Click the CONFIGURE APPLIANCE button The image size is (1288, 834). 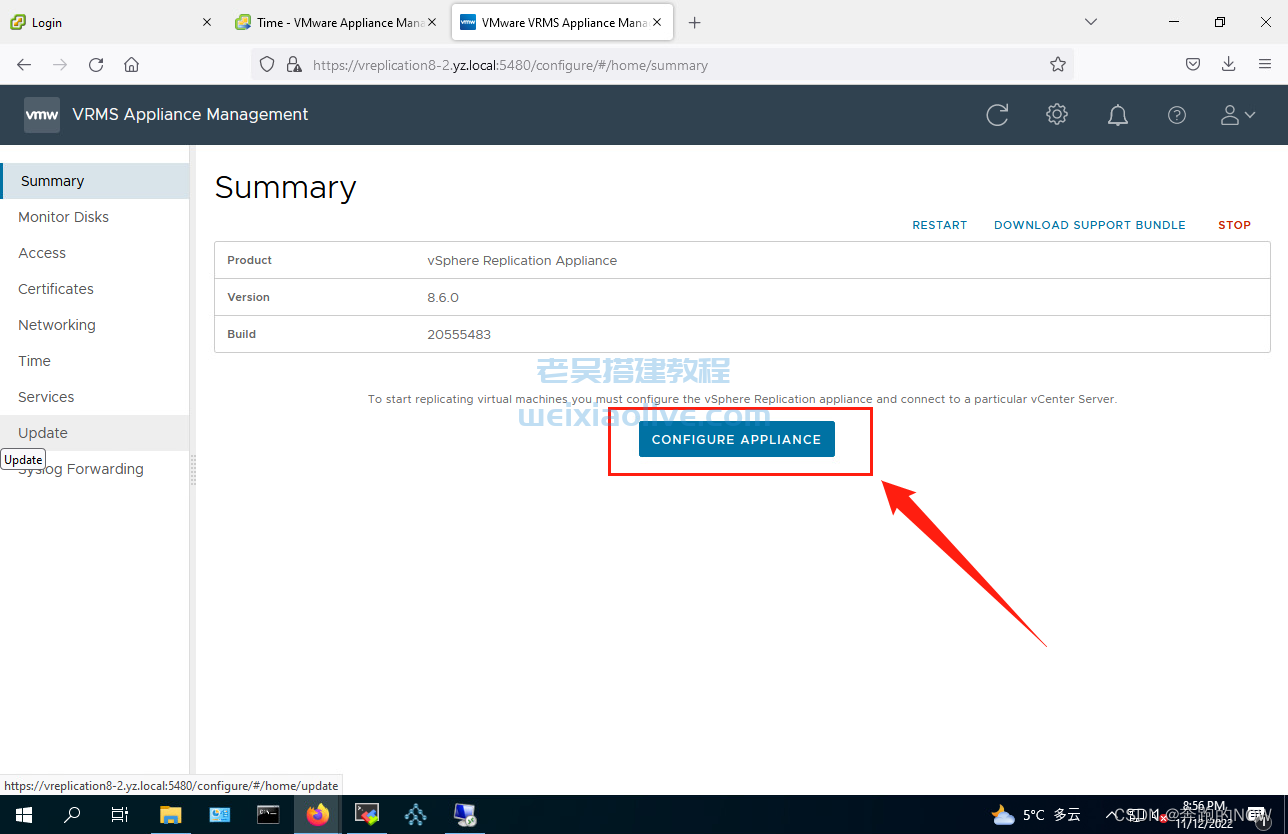pyautogui.click(x=737, y=440)
